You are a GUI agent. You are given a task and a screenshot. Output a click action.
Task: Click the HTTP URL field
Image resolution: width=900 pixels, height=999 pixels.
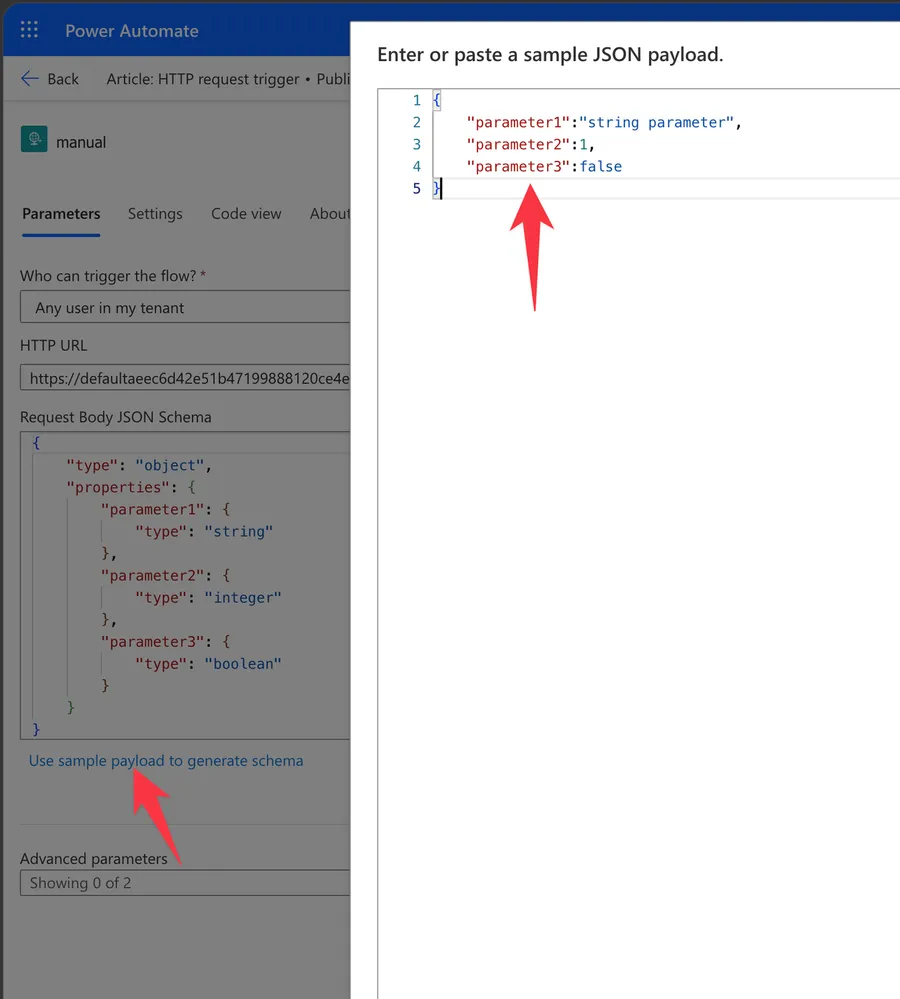185,379
